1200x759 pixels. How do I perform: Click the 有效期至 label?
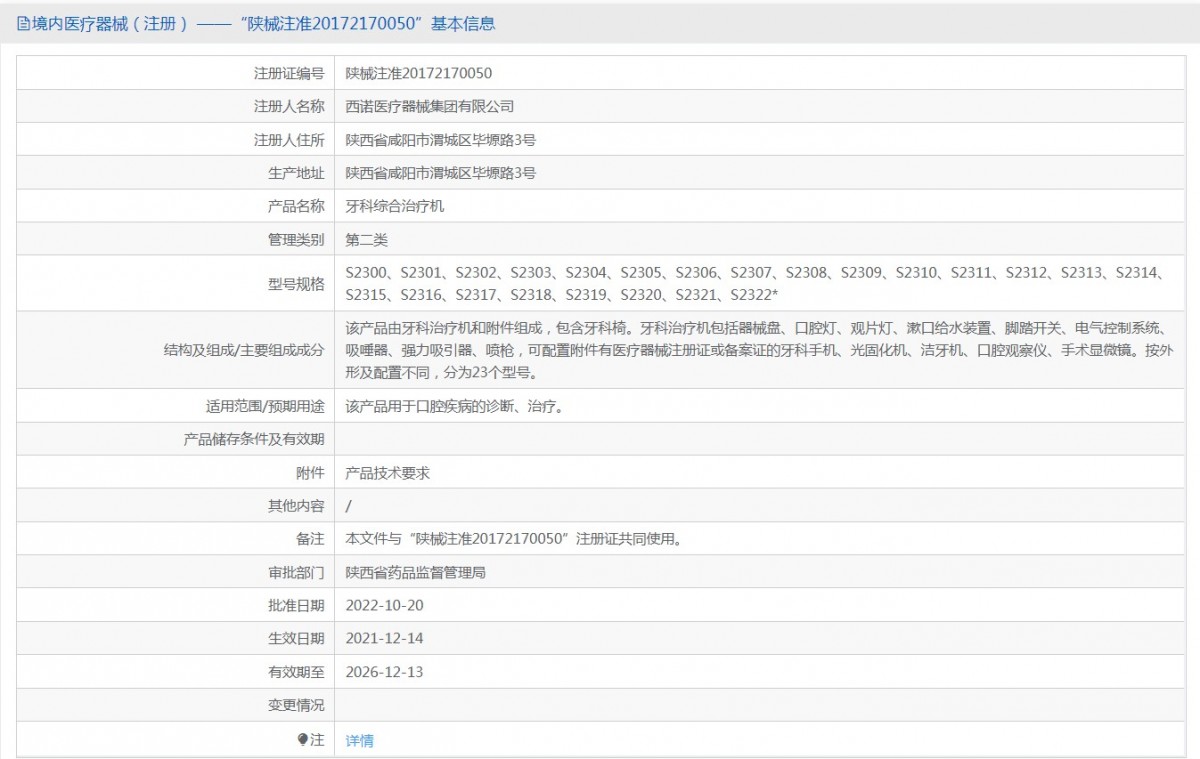click(296, 672)
